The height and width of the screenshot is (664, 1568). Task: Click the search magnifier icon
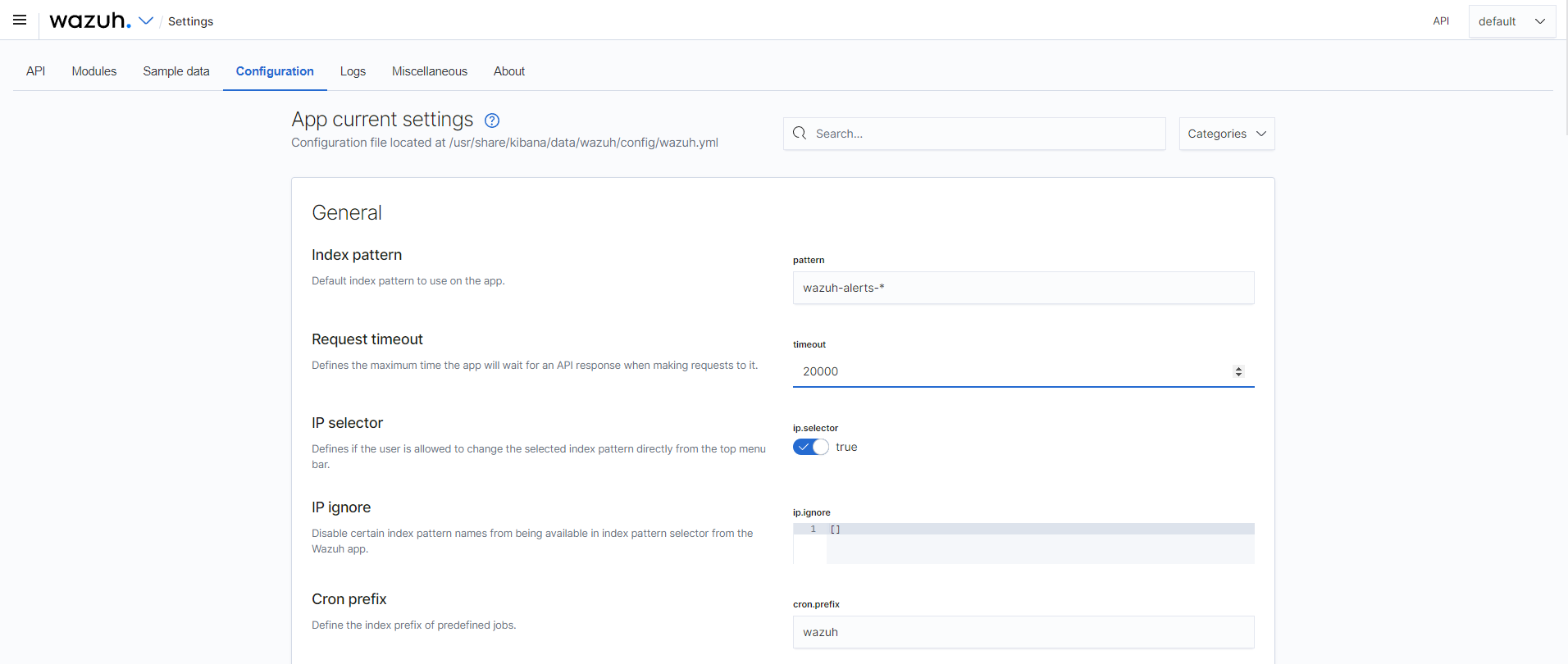[x=800, y=133]
